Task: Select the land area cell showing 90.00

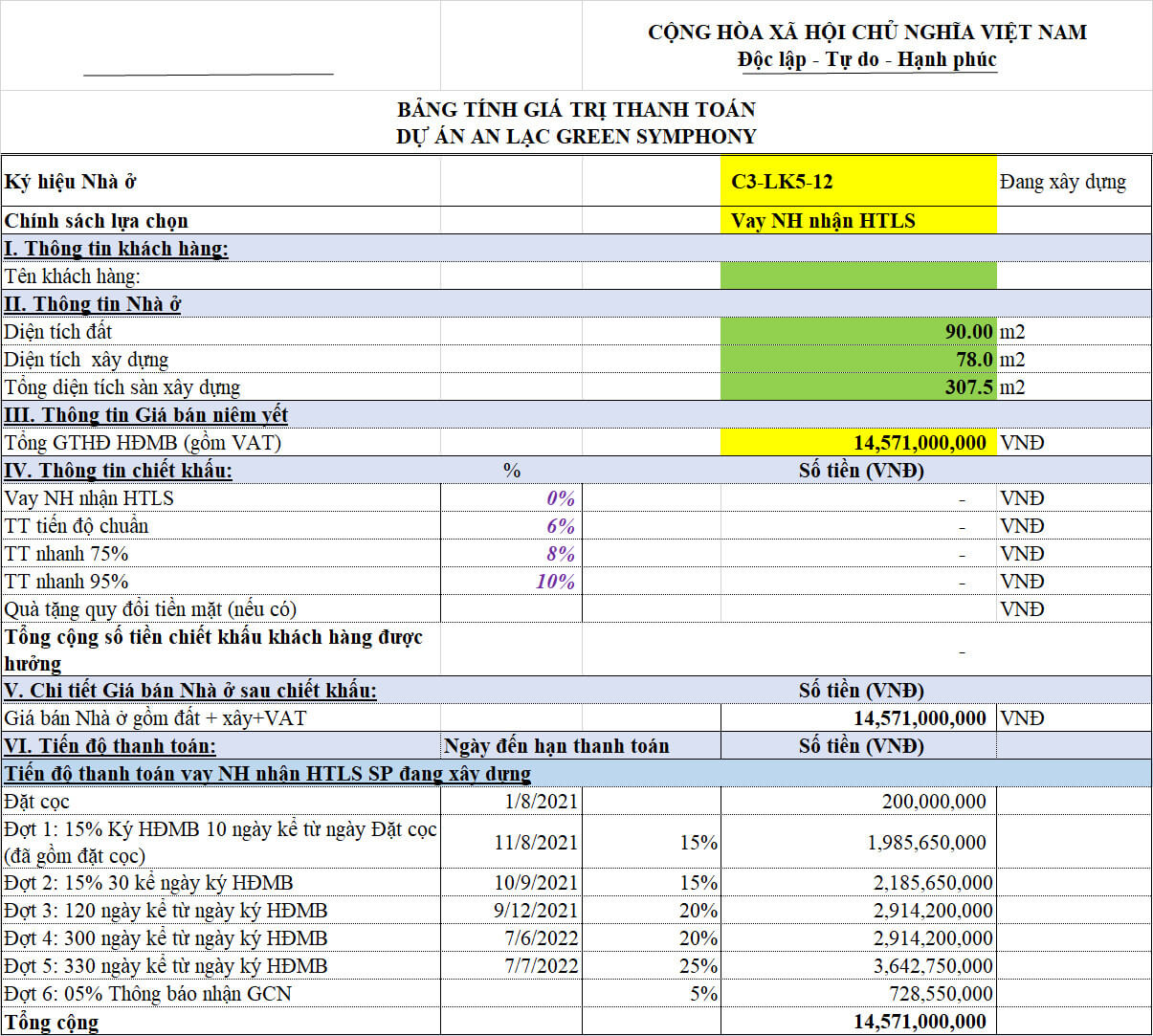Action: click(857, 332)
